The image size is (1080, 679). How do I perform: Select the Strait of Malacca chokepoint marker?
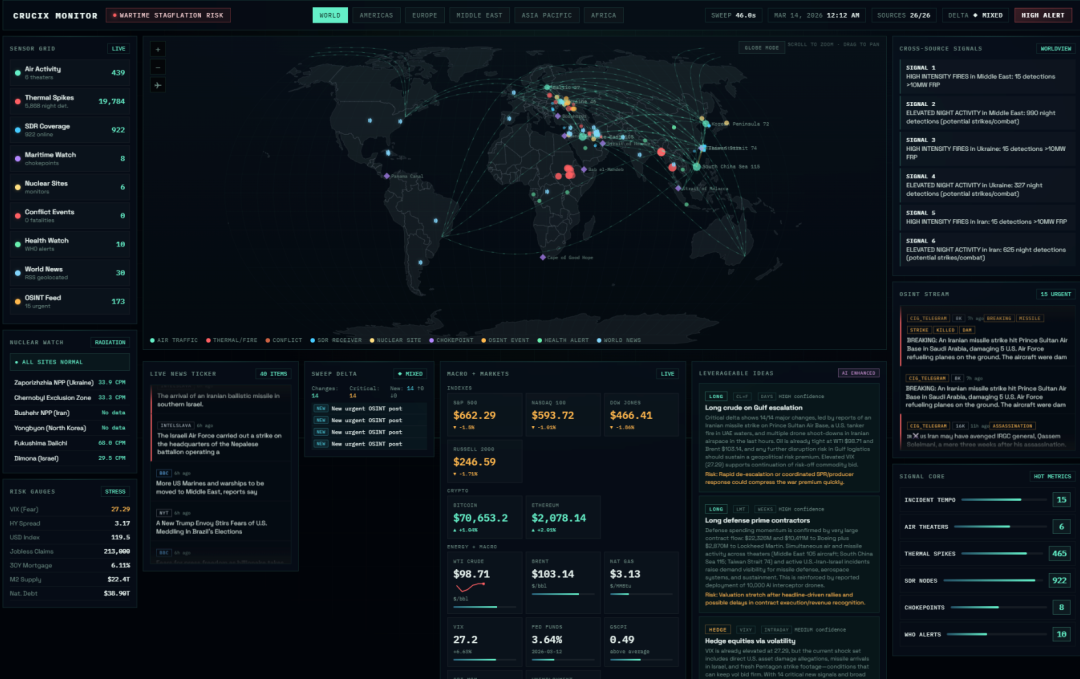point(678,189)
